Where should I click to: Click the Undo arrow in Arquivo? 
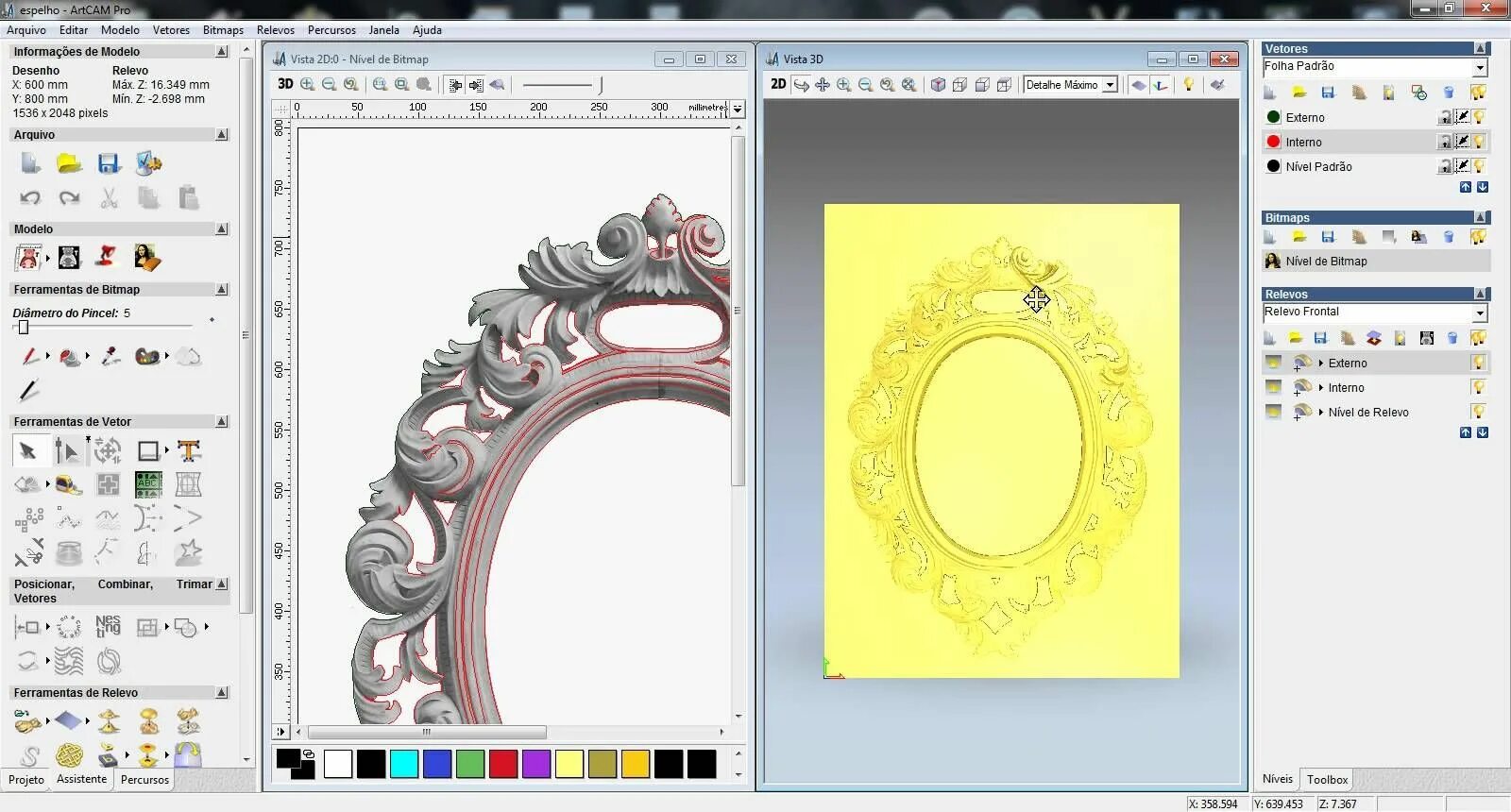(x=30, y=197)
